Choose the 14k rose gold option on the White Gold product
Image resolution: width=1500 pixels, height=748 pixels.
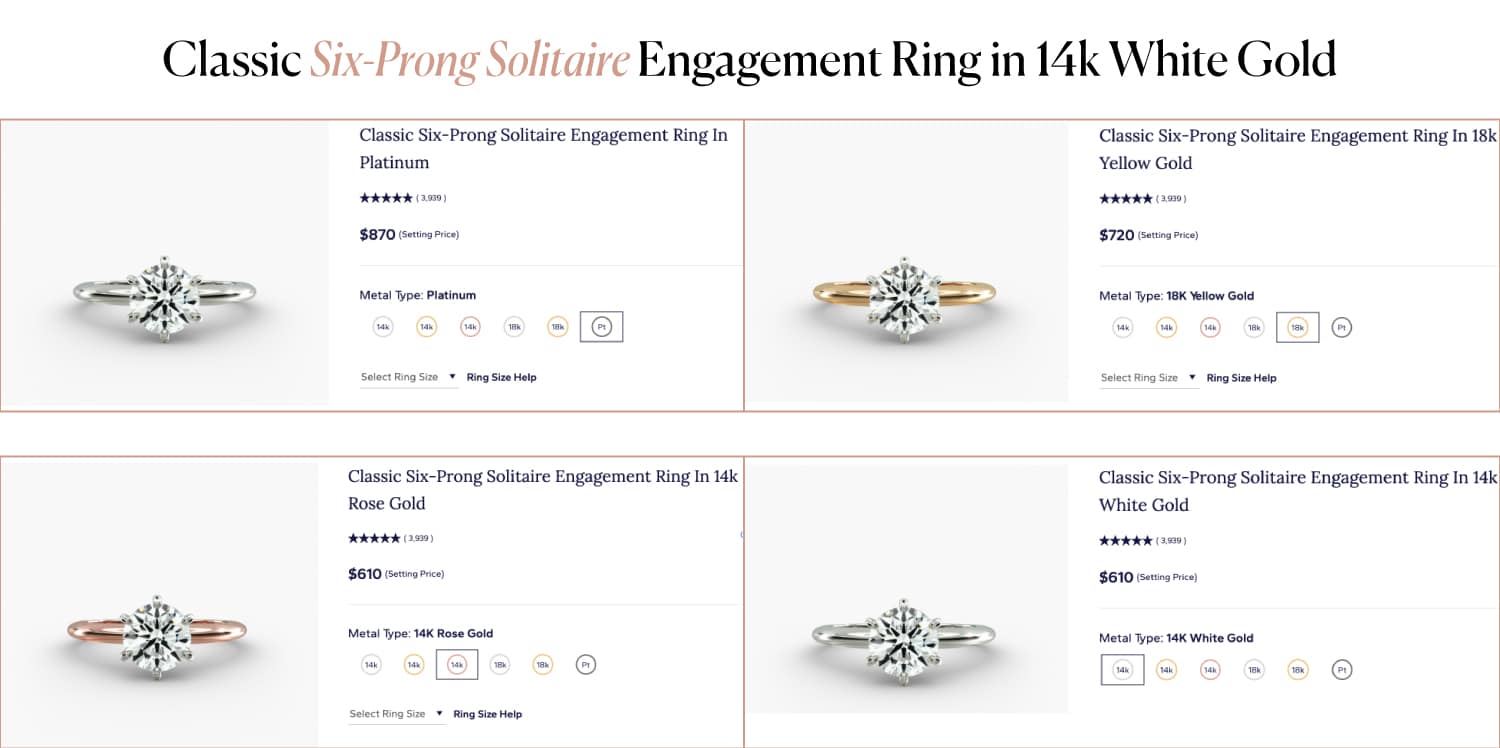[x=1209, y=669]
